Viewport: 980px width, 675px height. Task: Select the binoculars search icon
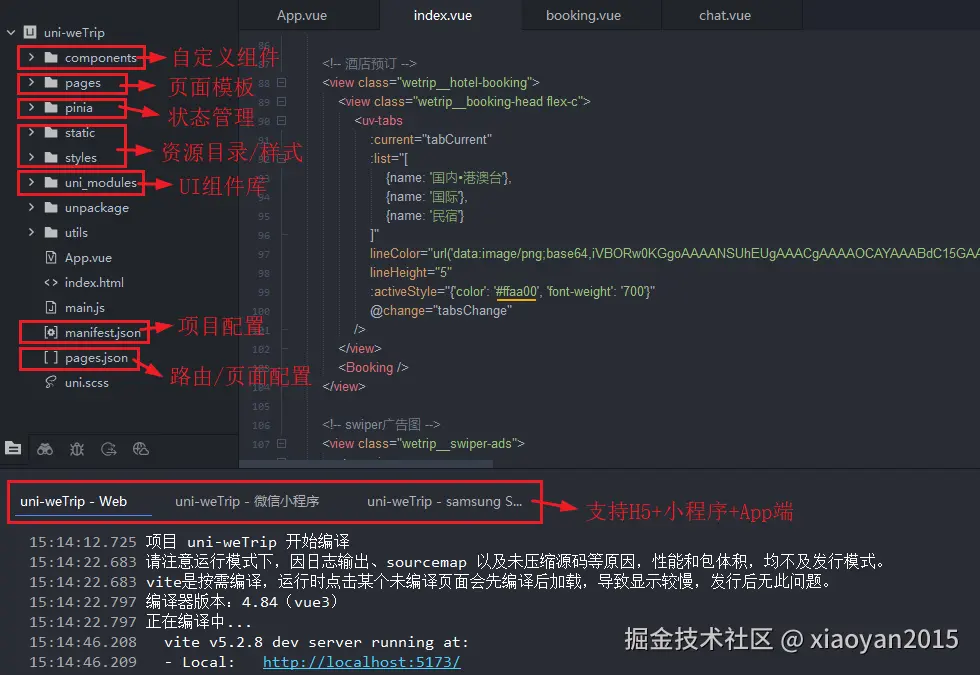pyautogui.click(x=45, y=449)
